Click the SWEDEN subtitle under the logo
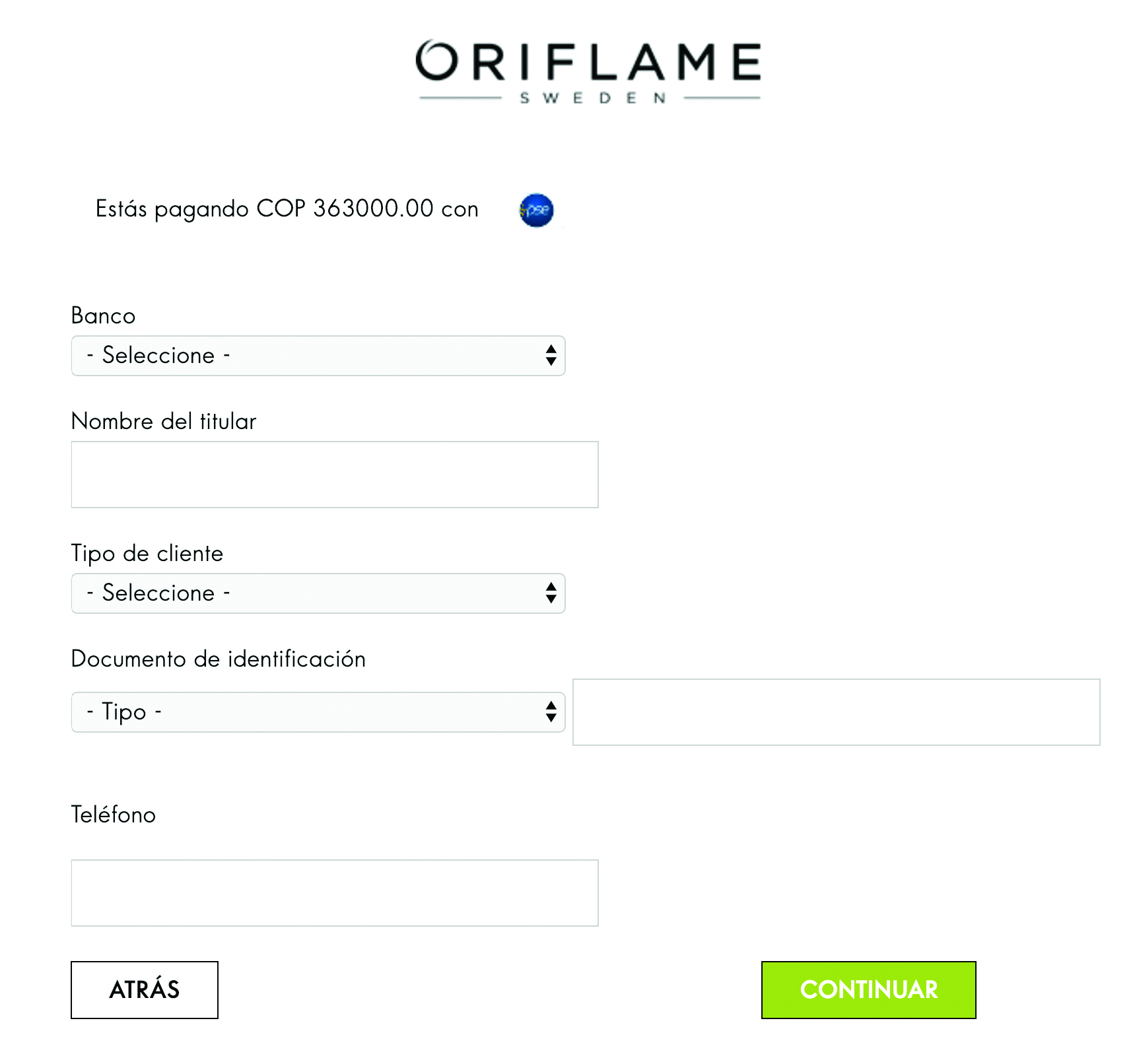Screen dimensions: 1135x1064 [x=593, y=98]
